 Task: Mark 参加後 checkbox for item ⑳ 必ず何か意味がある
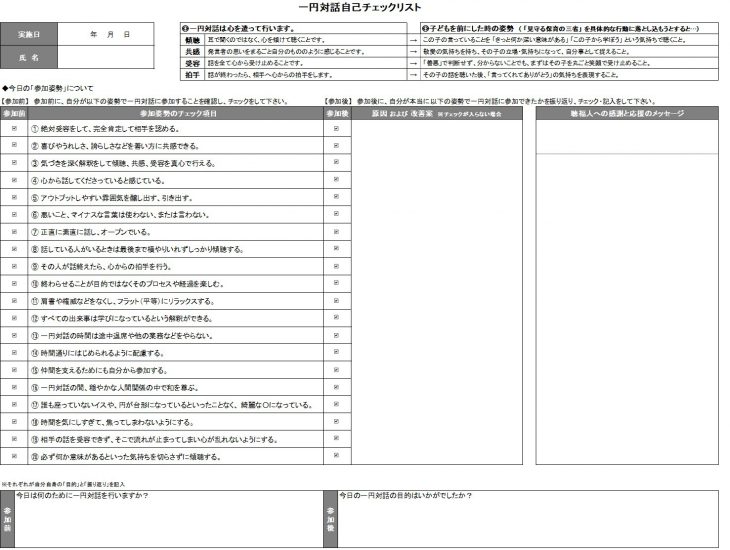point(337,455)
